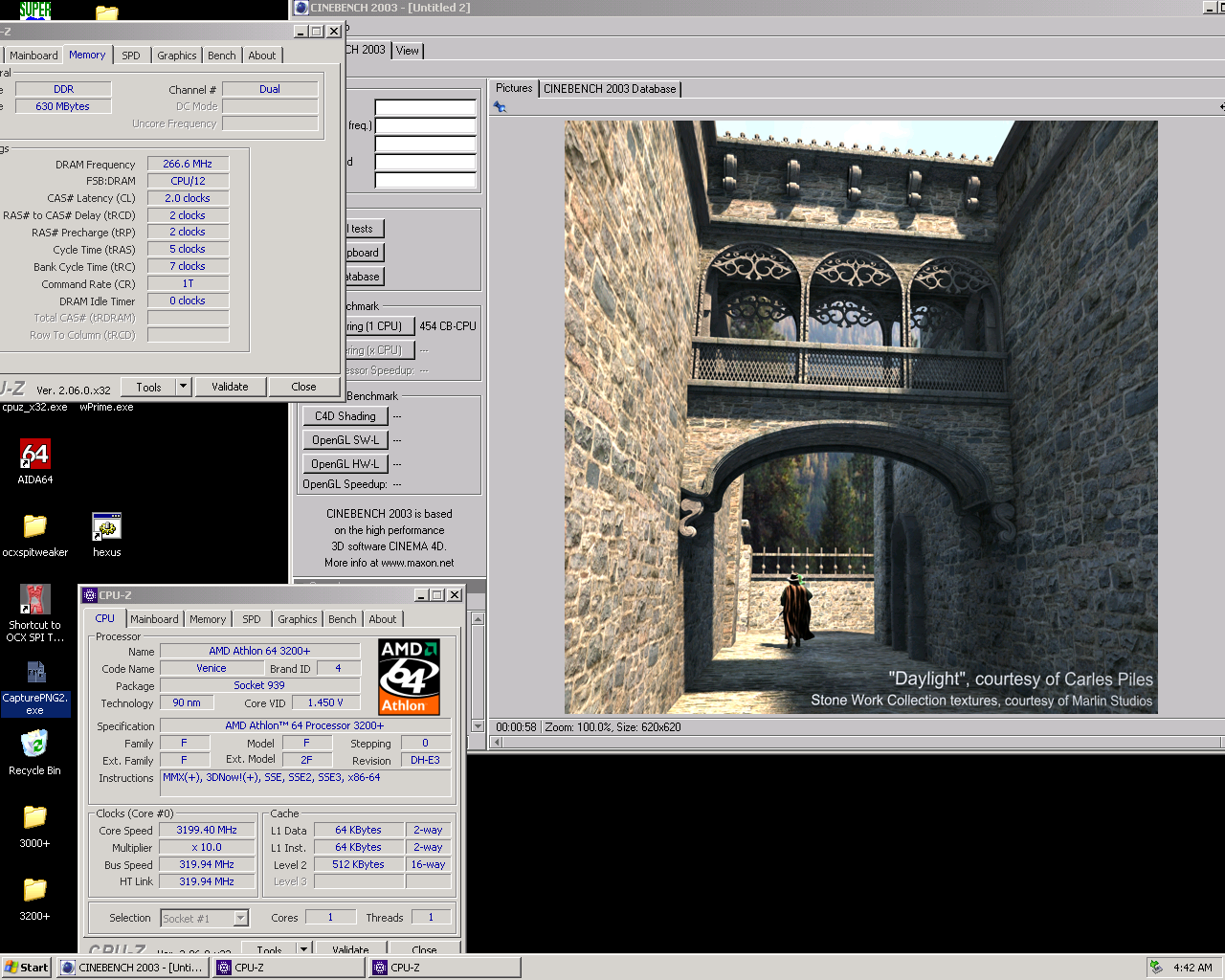Click the CINEBENCH title bar icon
The height and width of the screenshot is (980, 1225).
click(x=301, y=7)
